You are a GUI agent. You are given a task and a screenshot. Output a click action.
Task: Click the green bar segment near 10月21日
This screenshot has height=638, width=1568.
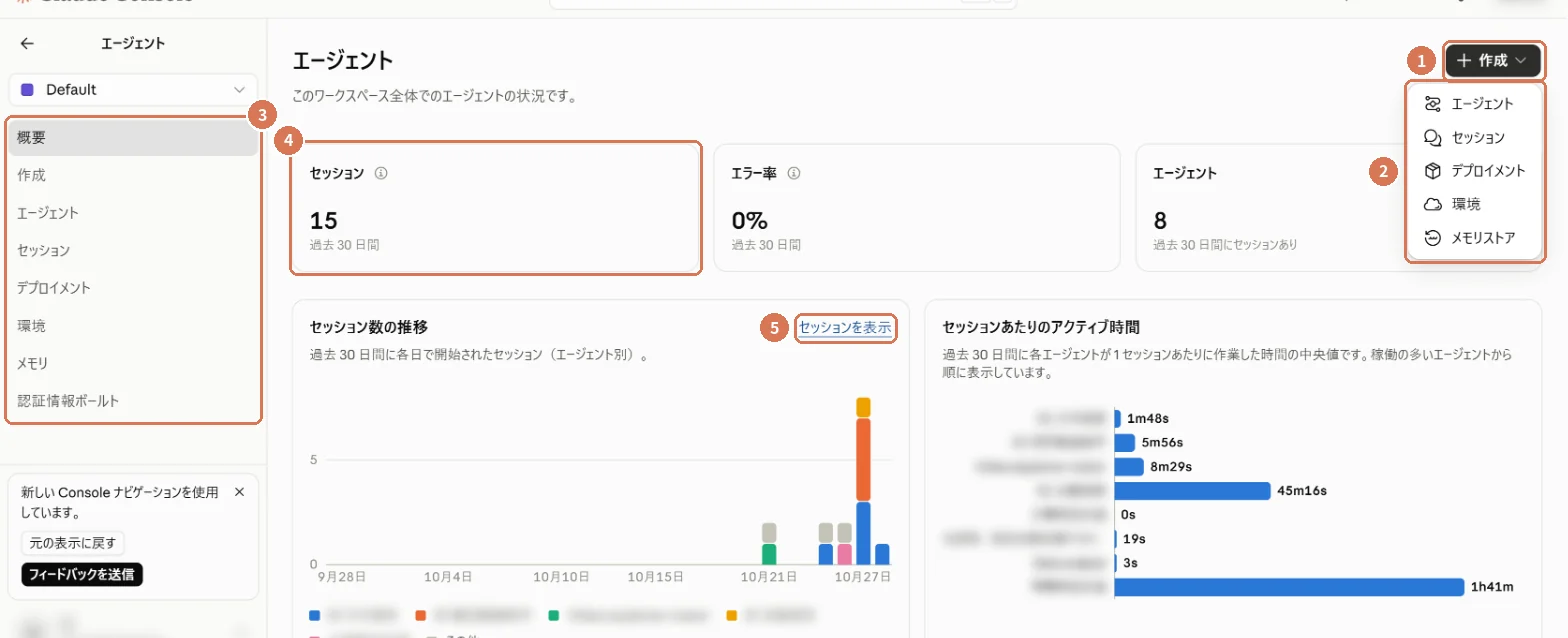coord(769,555)
